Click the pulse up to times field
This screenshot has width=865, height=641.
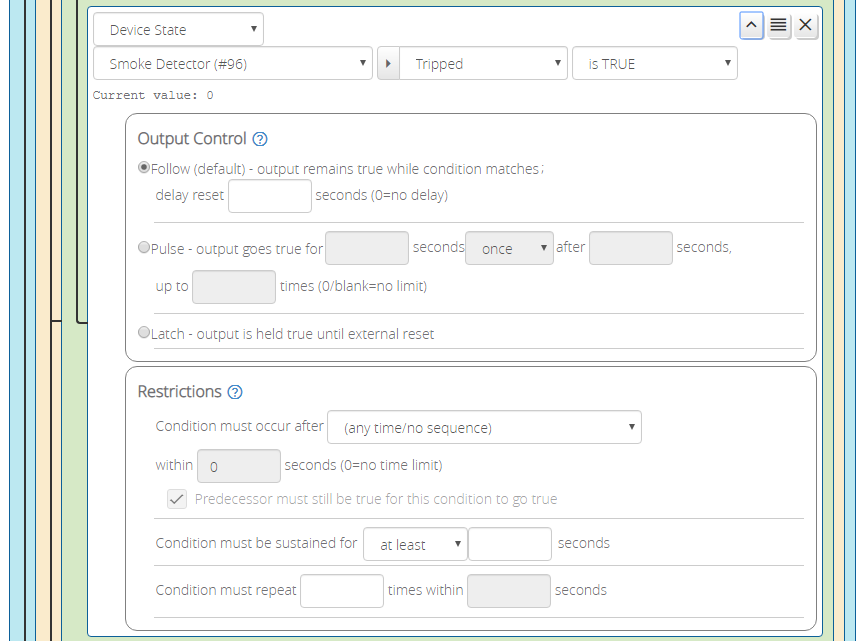point(233,287)
